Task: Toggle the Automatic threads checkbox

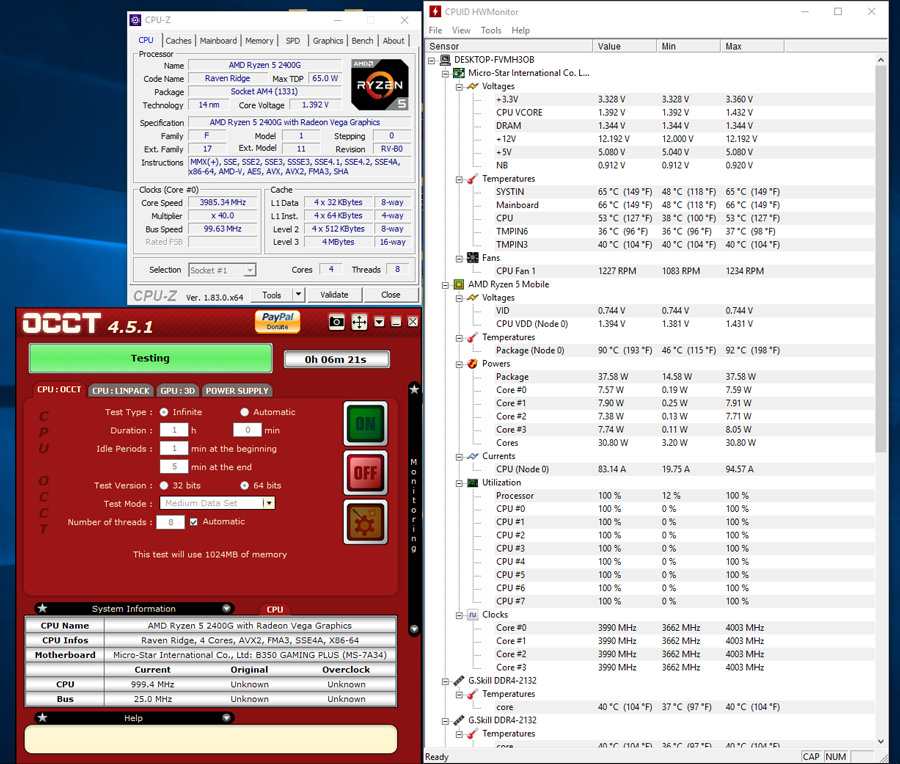Action: click(x=194, y=522)
